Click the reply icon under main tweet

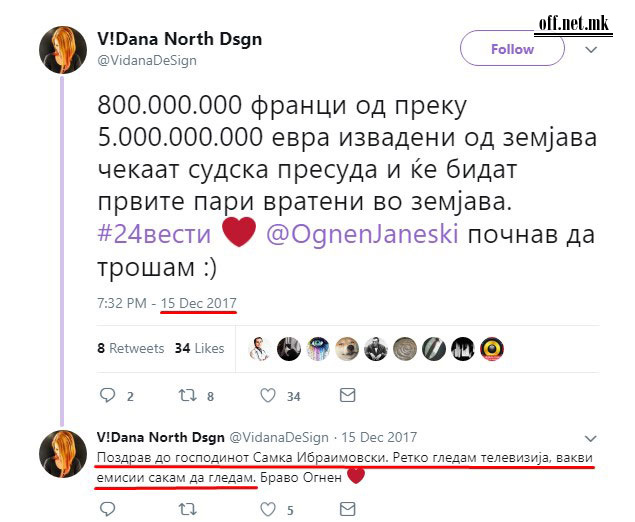click(x=107, y=395)
